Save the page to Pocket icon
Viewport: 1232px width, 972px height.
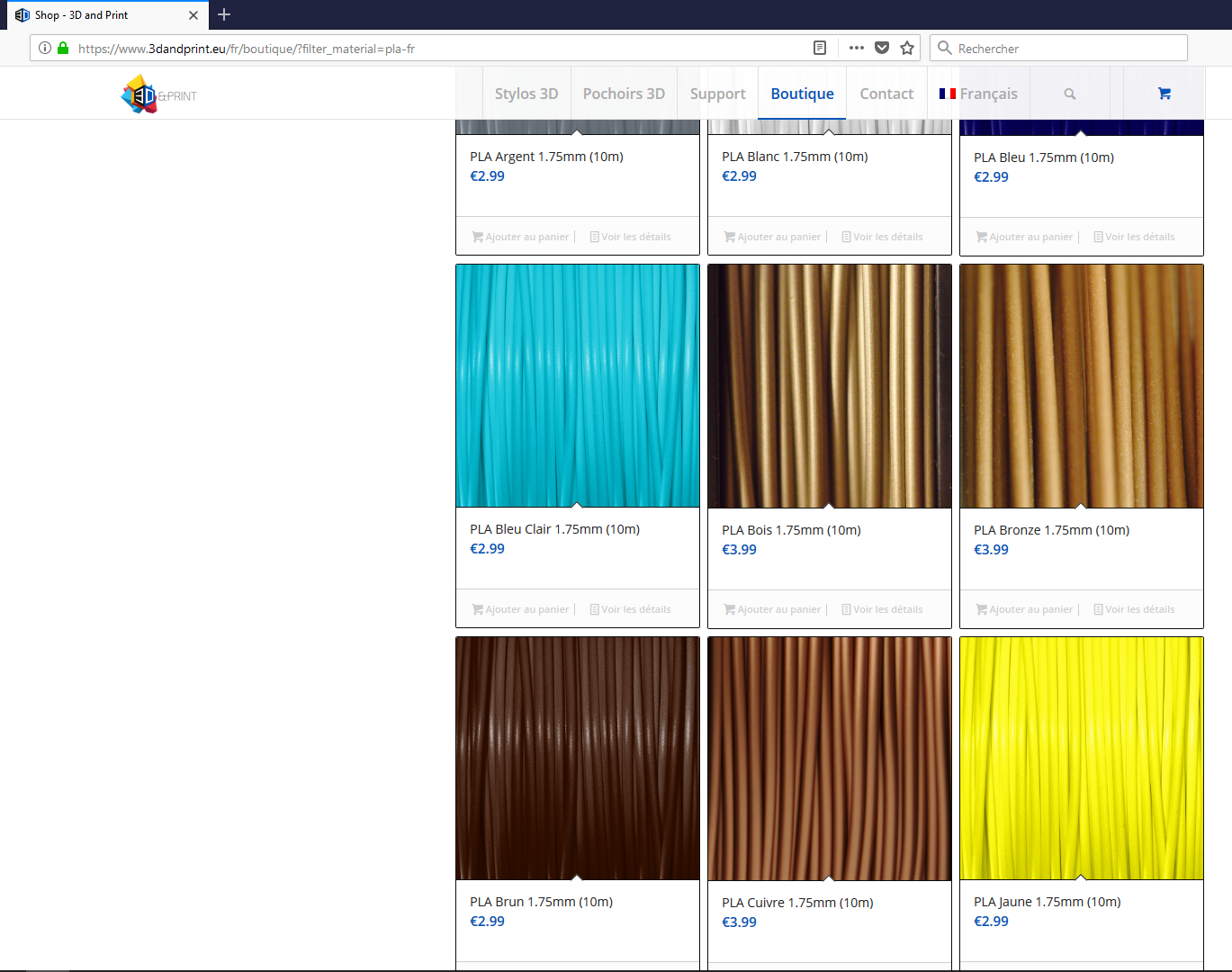(x=882, y=48)
